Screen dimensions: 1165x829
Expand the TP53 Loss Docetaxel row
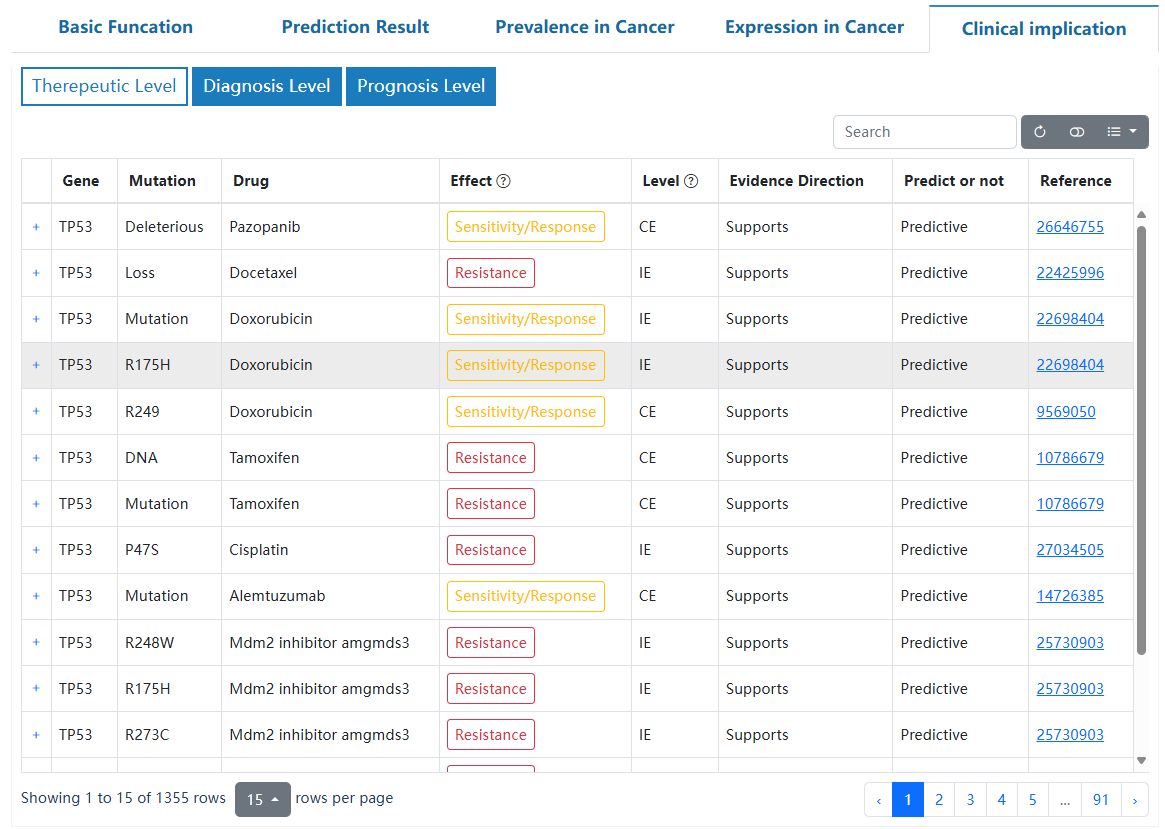pos(36,273)
